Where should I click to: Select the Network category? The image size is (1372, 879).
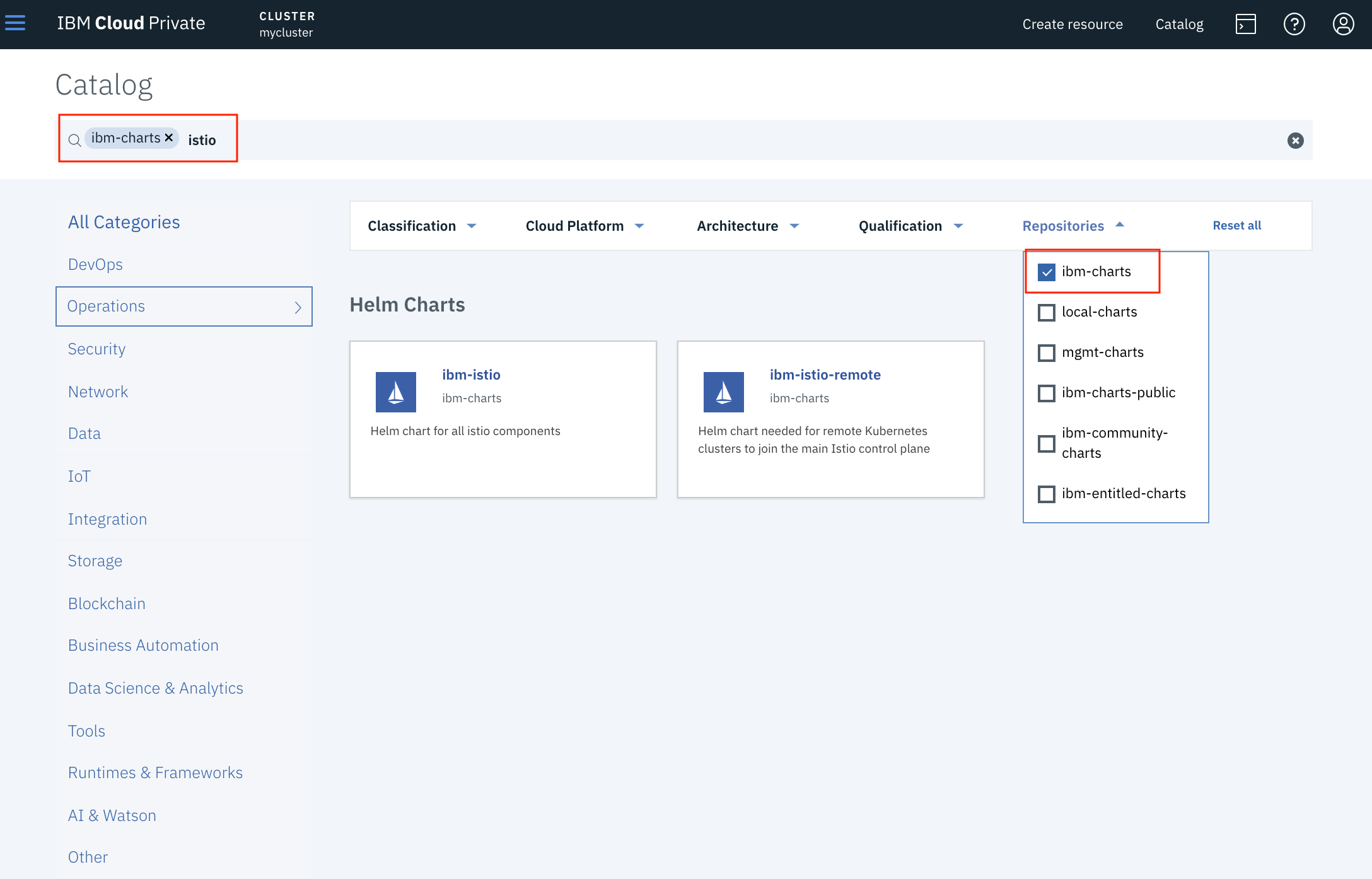[98, 392]
